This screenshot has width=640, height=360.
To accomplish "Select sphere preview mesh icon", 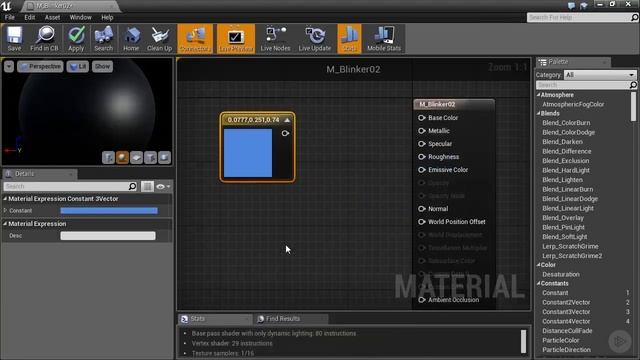I will [x=122, y=158].
